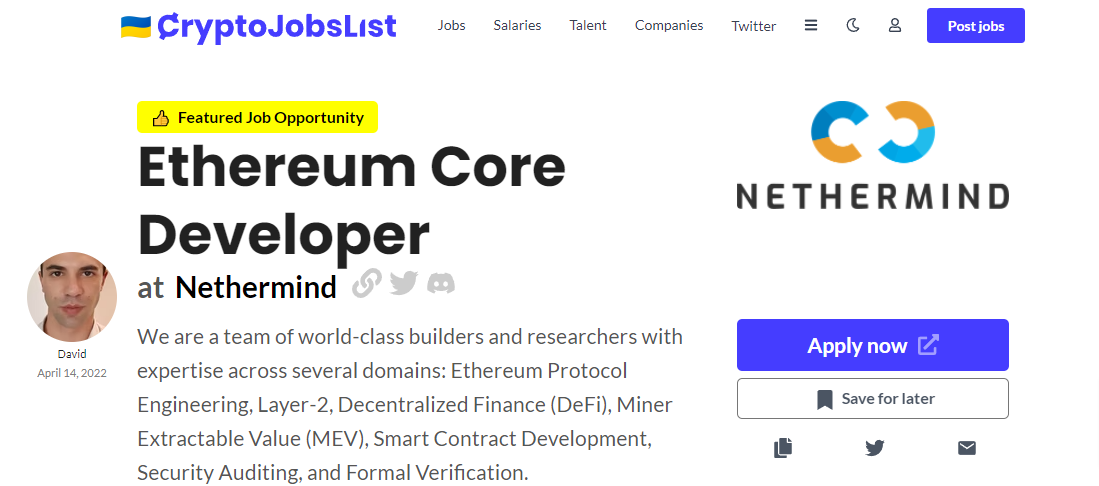Open Nethermind website link icon
Image resolution: width=1099 pixels, height=486 pixels.
click(x=367, y=283)
